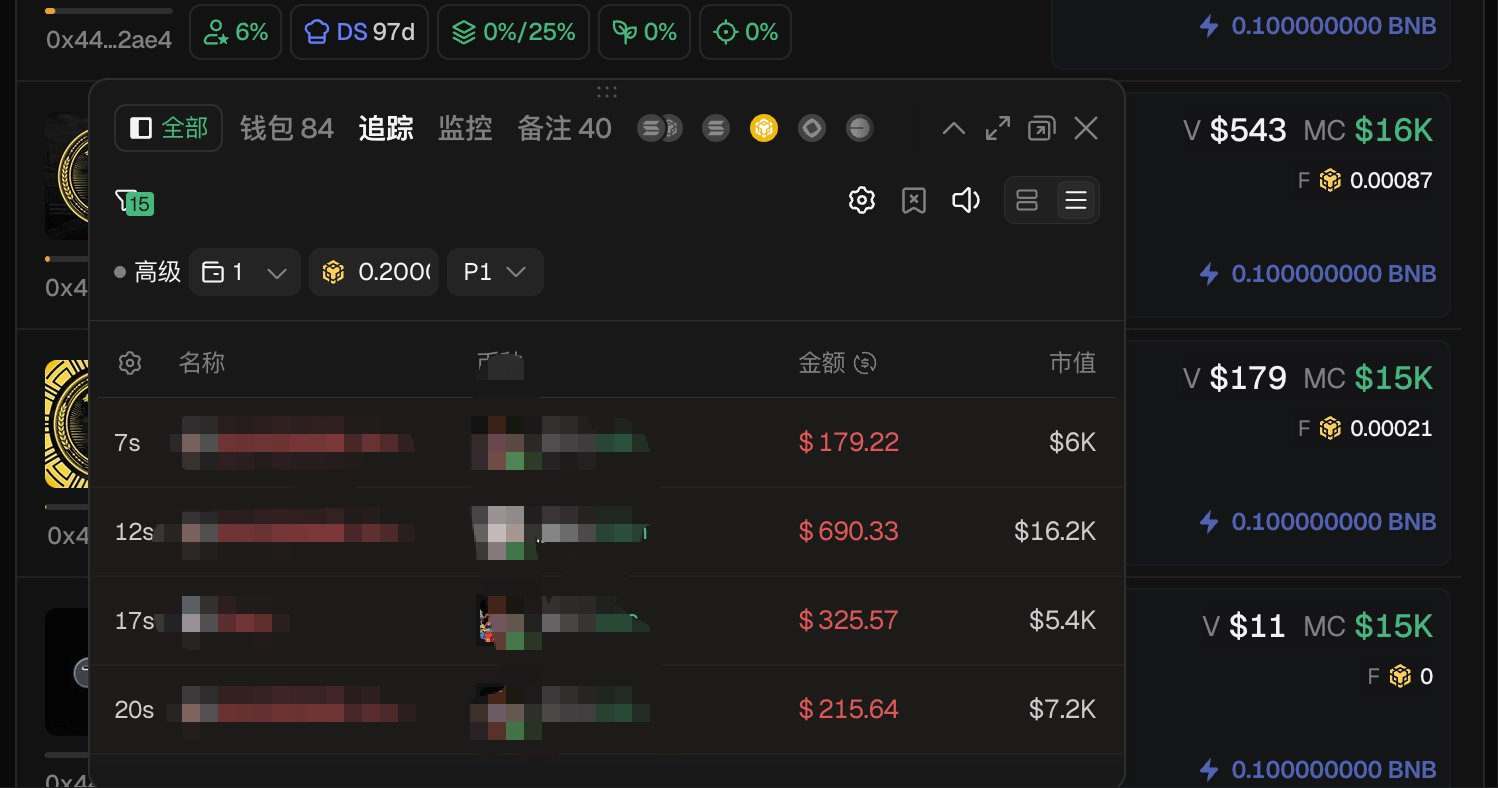The height and width of the screenshot is (788, 1498).
Task: Open tracking panel settings gear
Action: [x=861, y=201]
